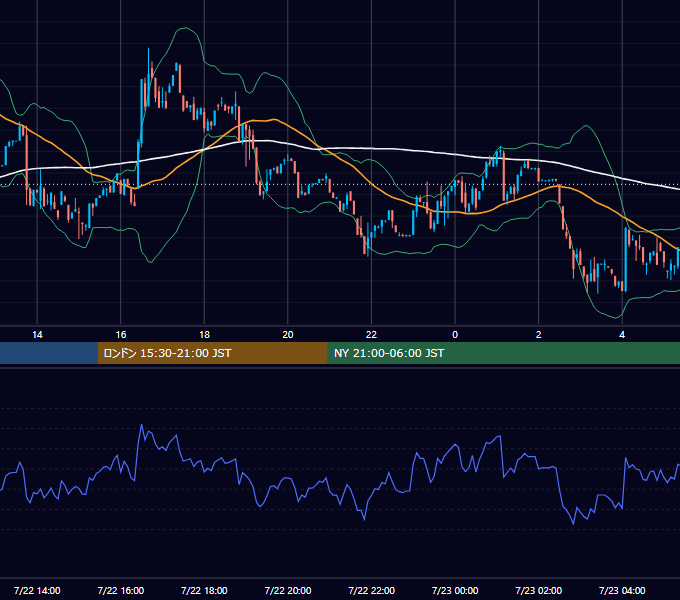Click the upper chart axis label 18

point(204,335)
